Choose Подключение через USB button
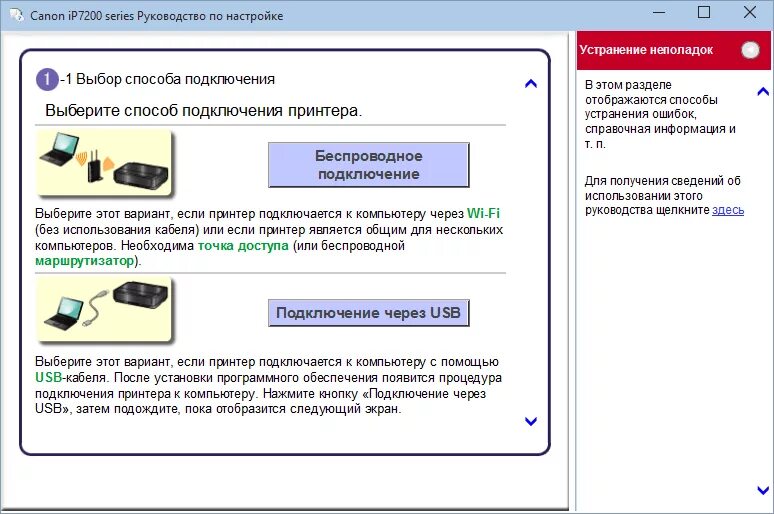Viewport: 774px width, 514px height. point(368,313)
